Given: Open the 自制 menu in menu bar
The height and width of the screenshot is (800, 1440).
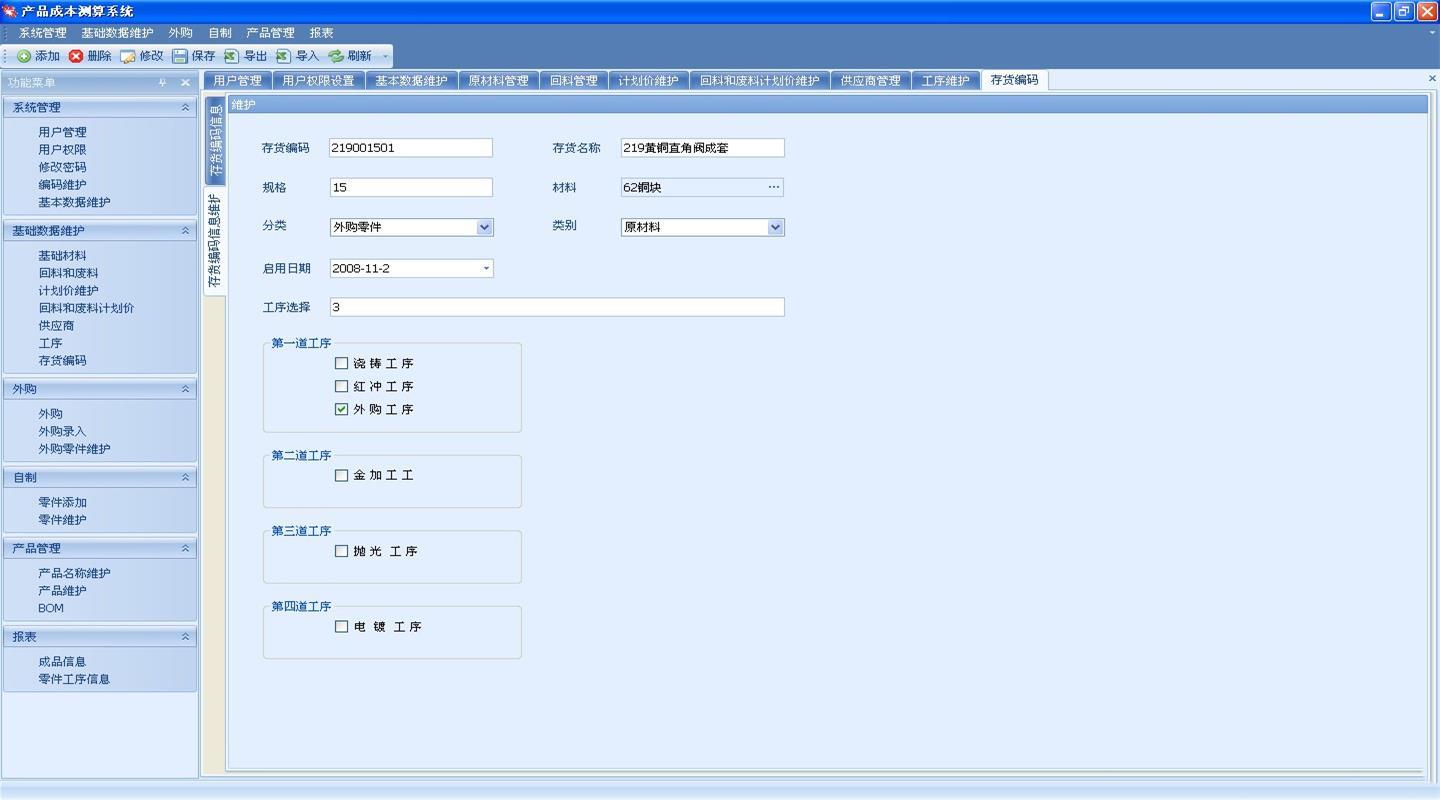Looking at the screenshot, I should point(220,33).
